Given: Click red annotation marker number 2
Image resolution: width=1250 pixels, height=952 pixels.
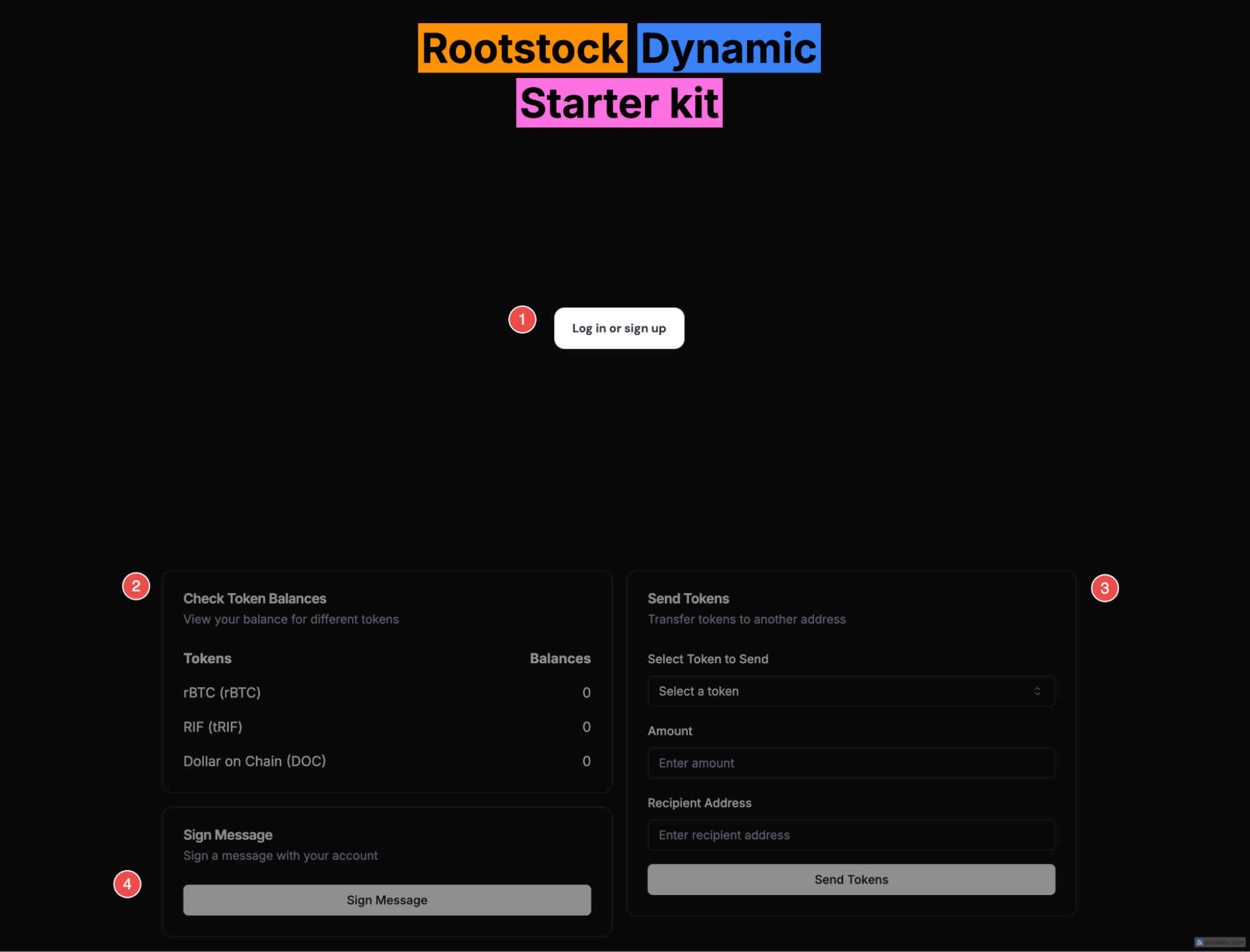Looking at the screenshot, I should [x=135, y=586].
